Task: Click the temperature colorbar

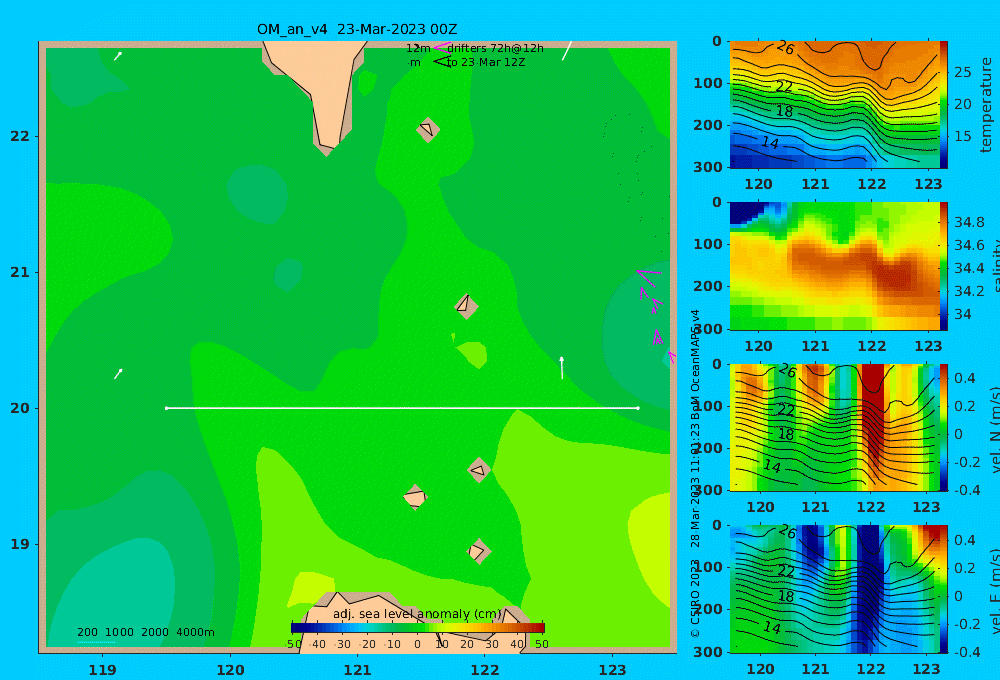Action: pos(944,105)
